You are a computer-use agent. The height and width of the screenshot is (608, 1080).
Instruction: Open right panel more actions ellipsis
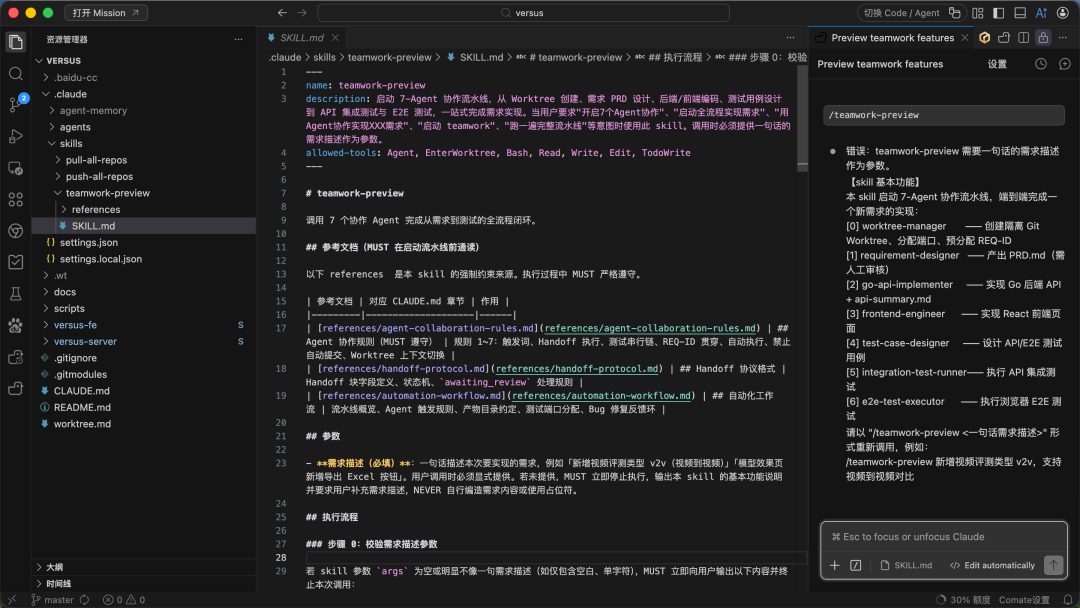[1063, 38]
